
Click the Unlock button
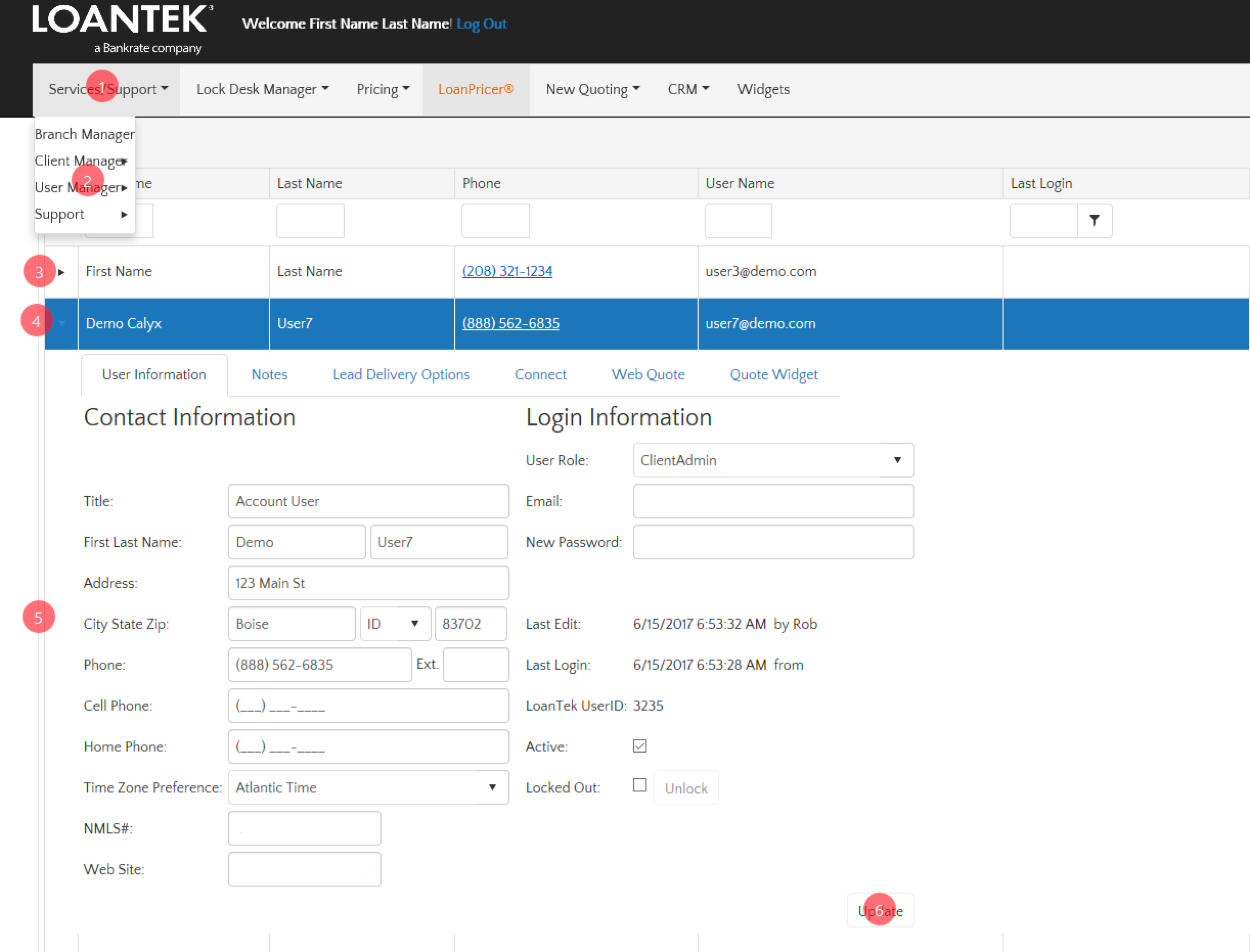(x=686, y=788)
